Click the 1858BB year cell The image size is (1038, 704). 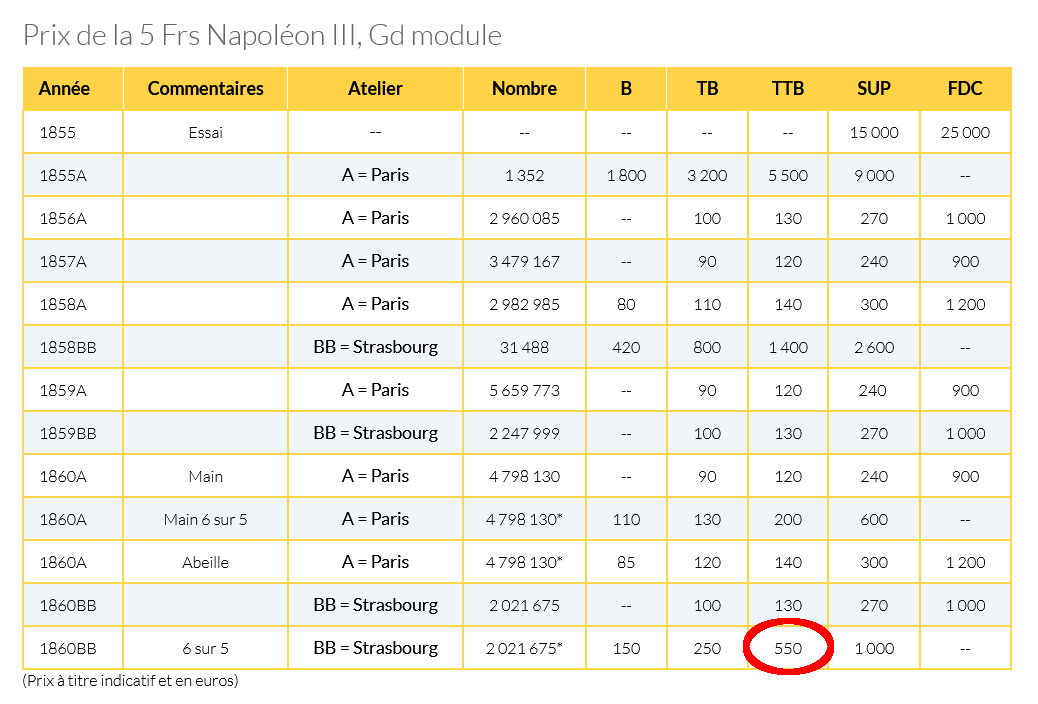[x=67, y=347]
